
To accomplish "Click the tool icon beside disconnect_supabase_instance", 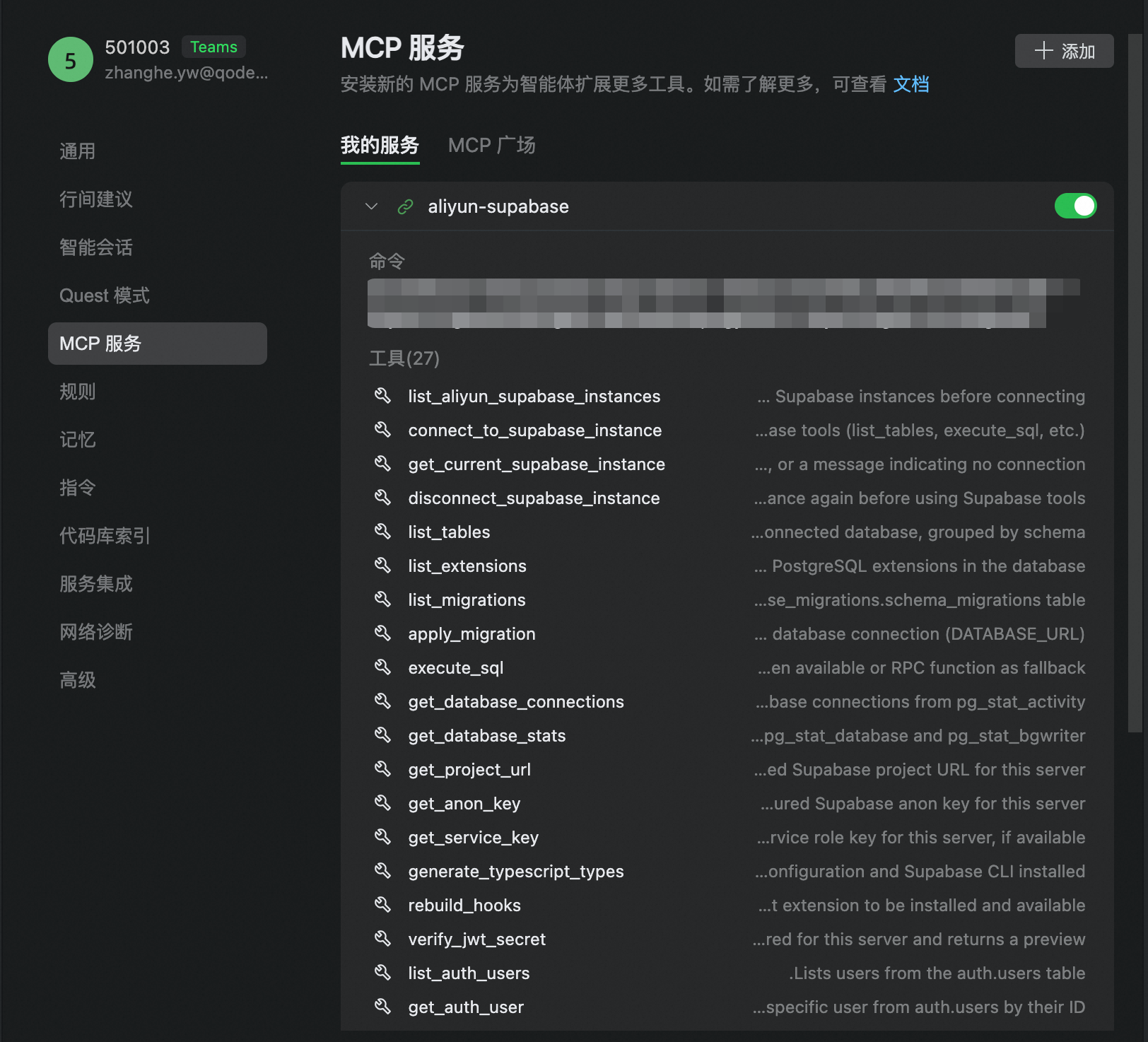I will tap(382, 497).
